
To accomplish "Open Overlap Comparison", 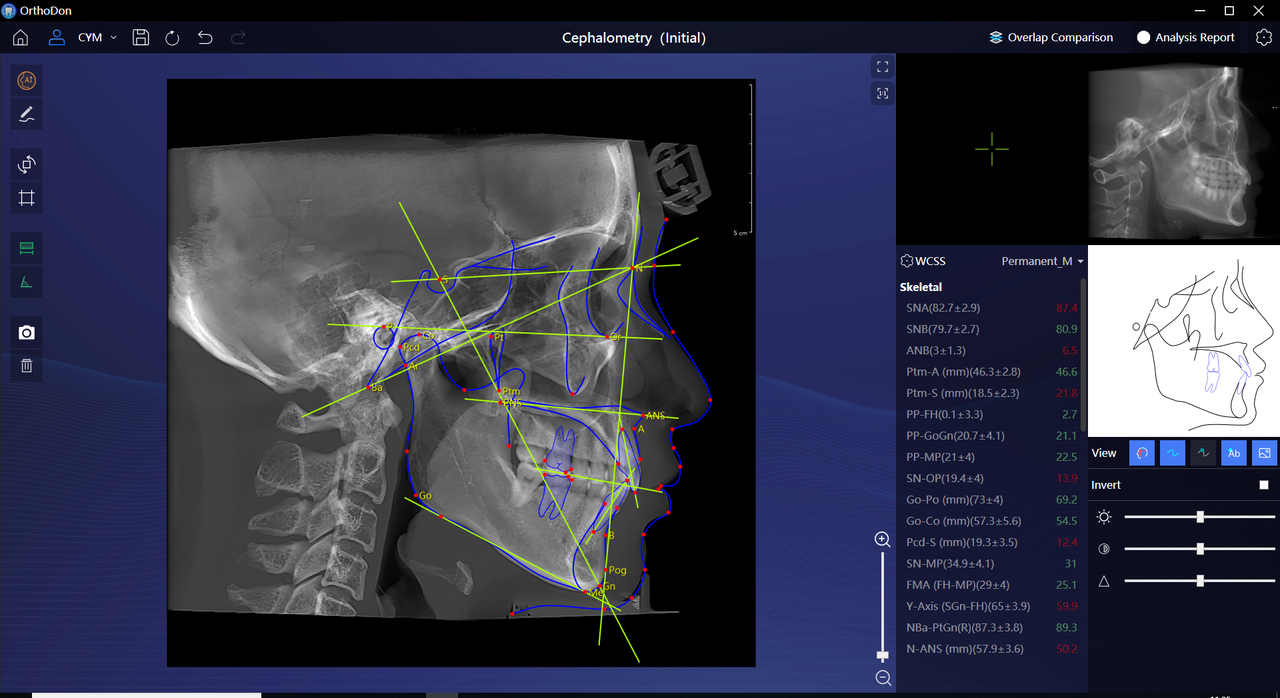I will pos(1051,38).
